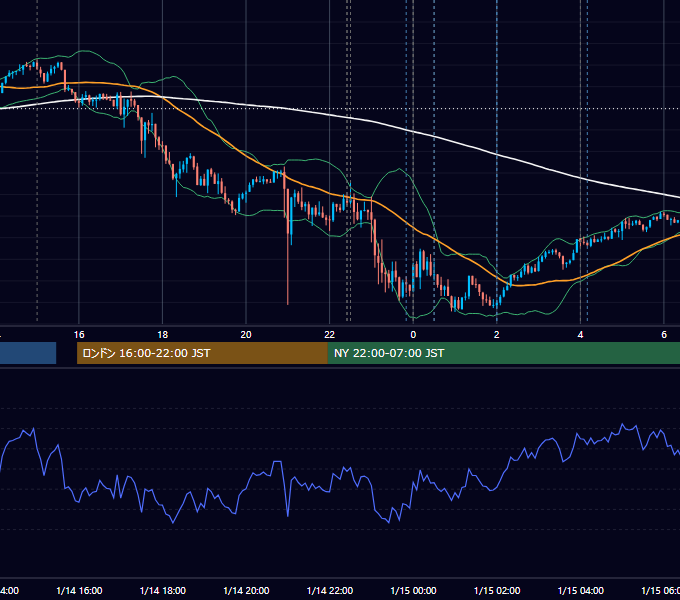Click the 20 hour label on chart axis

click(x=246, y=335)
